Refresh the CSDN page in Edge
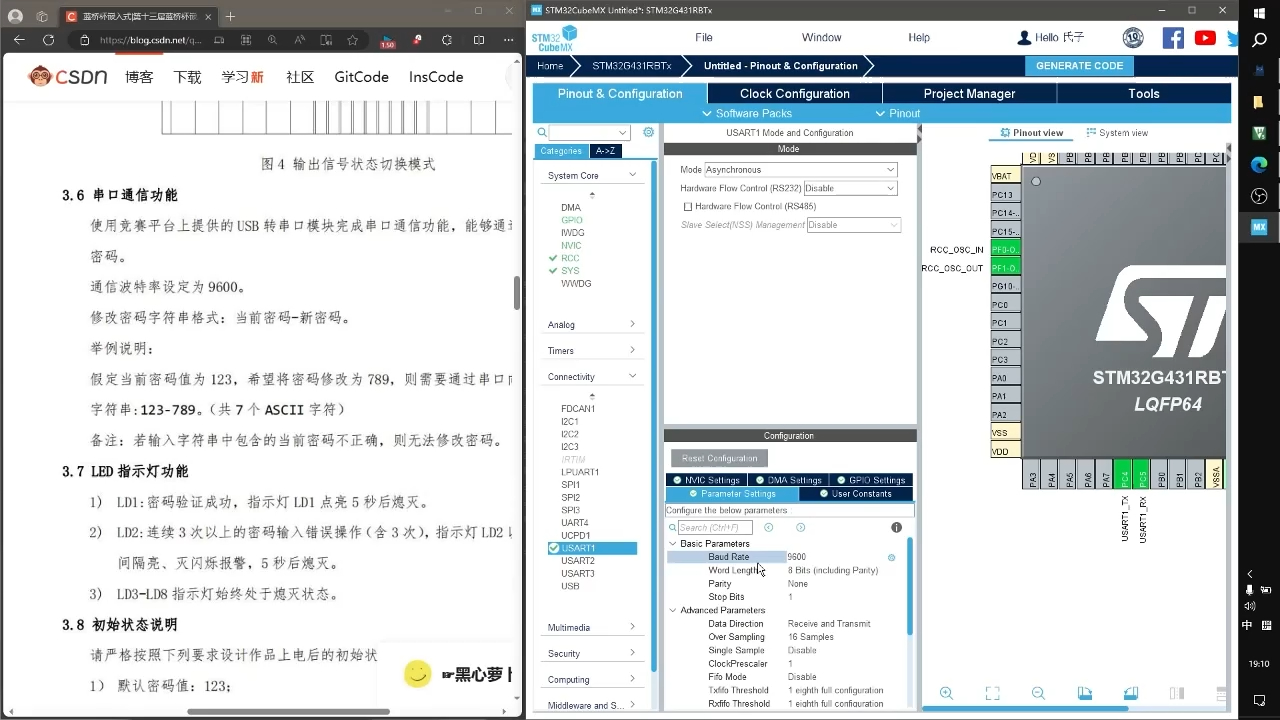 tap(48, 40)
